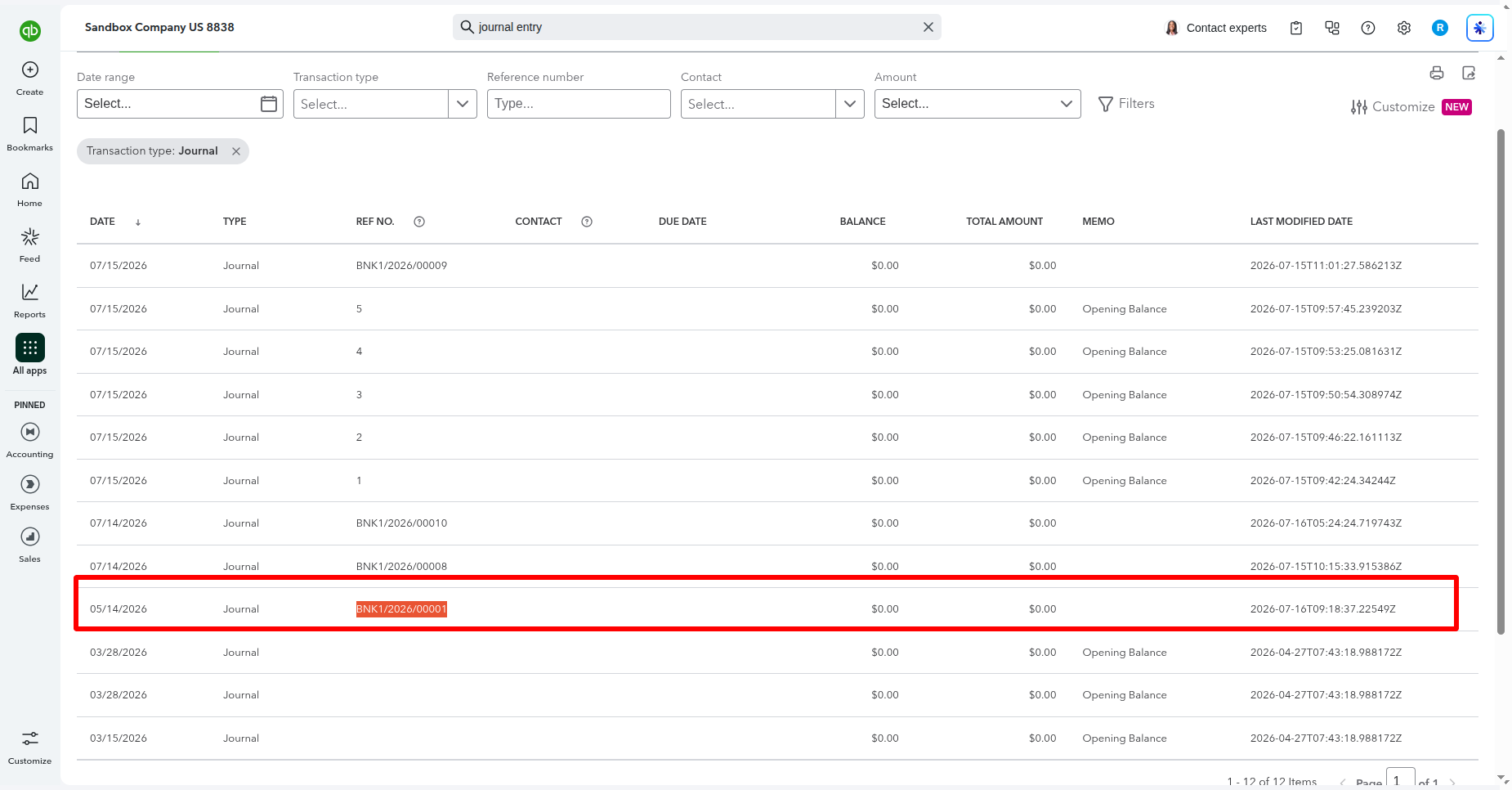Remove Transaction type Journal filter chip
This screenshot has height=790, width=1512.
(x=236, y=151)
